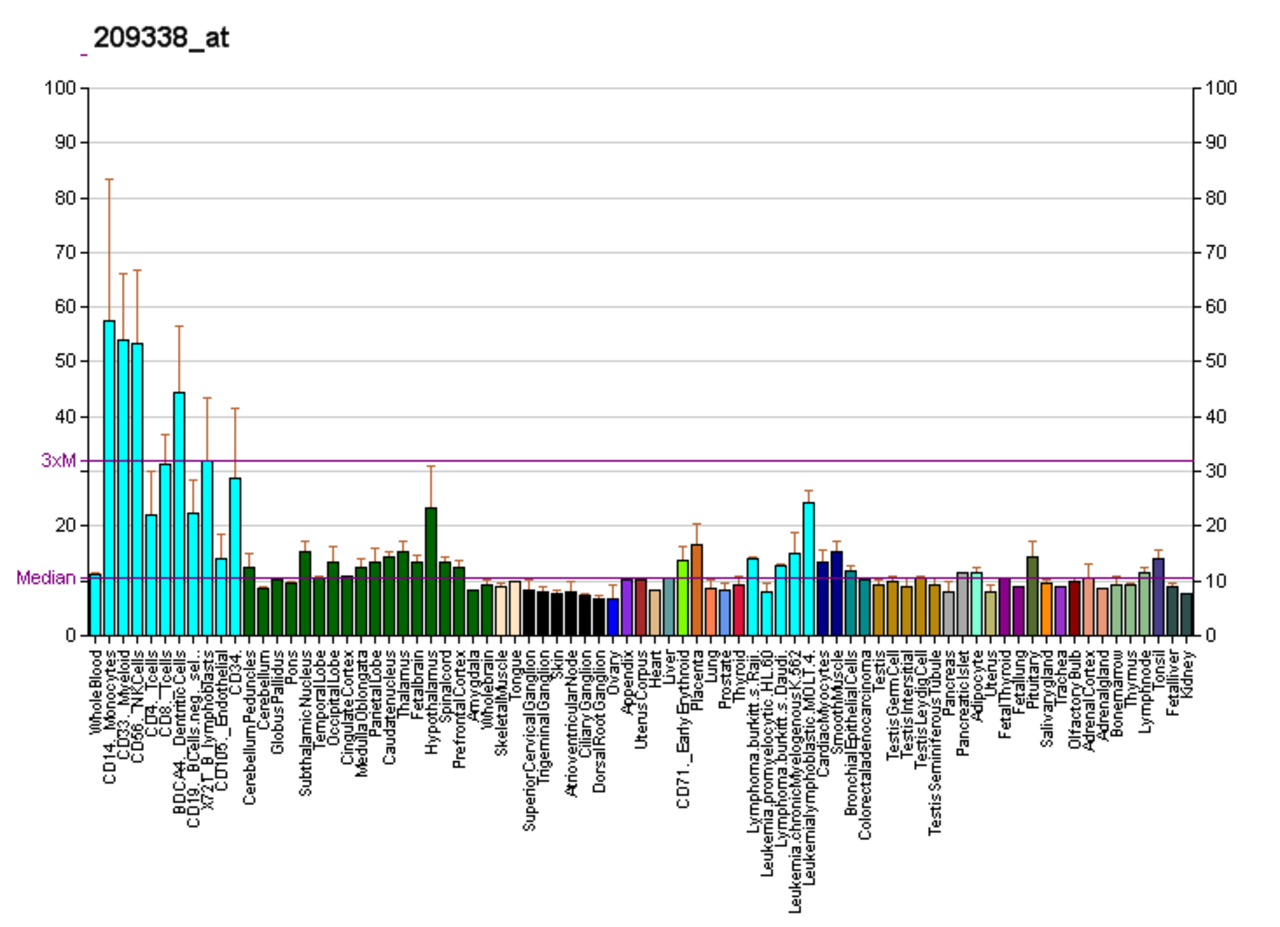The image size is (1280, 927).
Task: Click the chart title 209338_at
Action: coord(161,38)
